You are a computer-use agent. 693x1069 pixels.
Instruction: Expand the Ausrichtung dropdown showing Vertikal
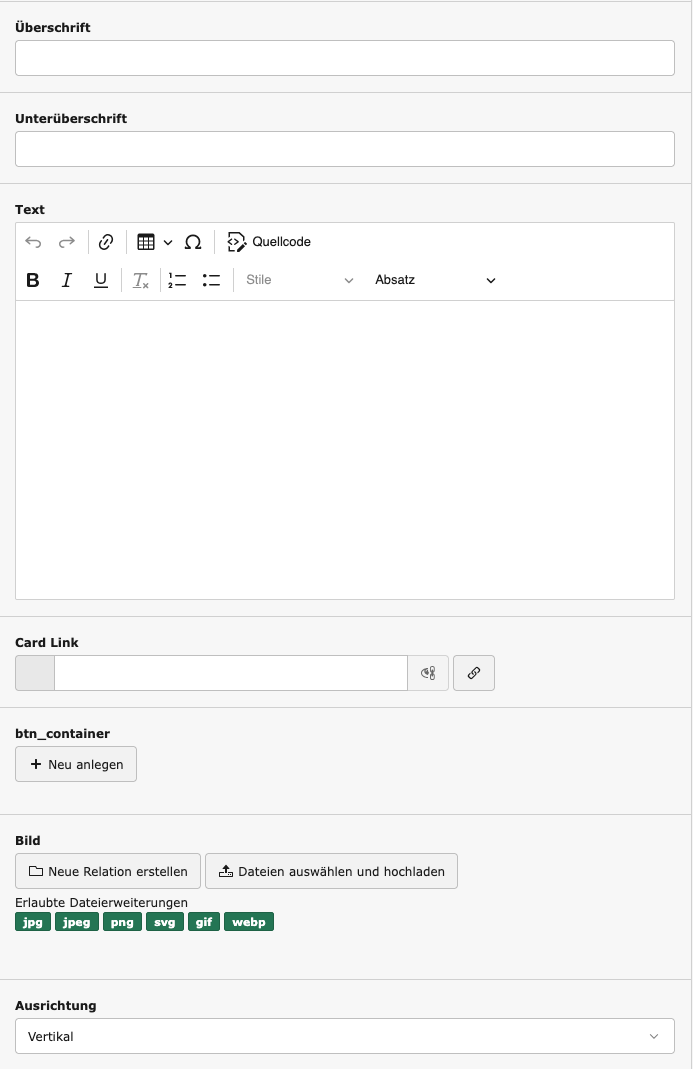(345, 1036)
